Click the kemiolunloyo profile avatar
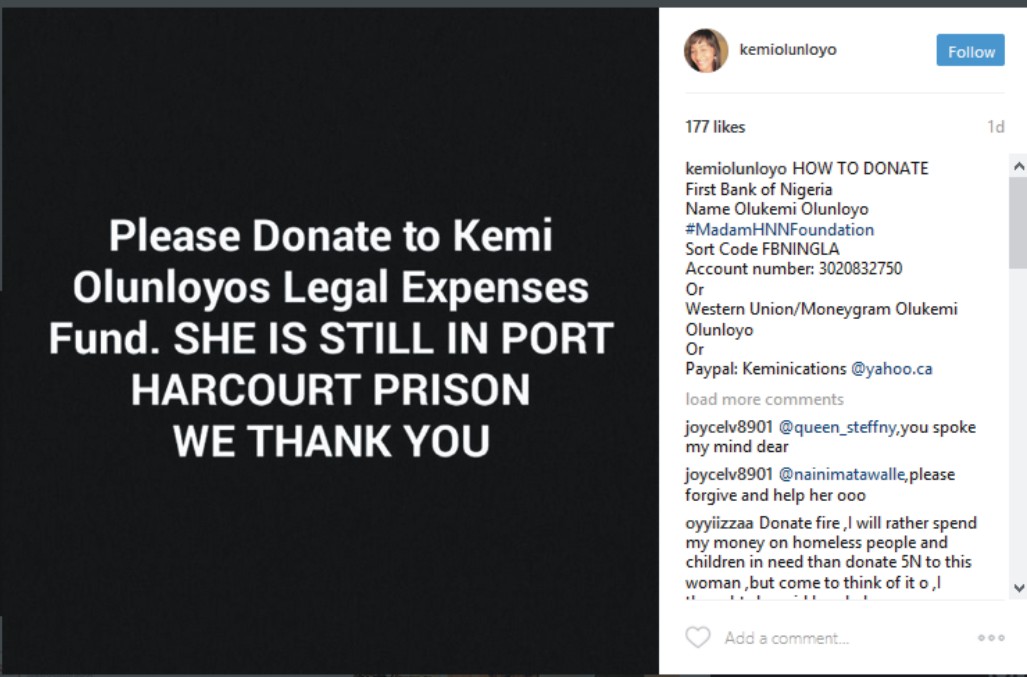The image size is (1027, 677). click(706, 50)
